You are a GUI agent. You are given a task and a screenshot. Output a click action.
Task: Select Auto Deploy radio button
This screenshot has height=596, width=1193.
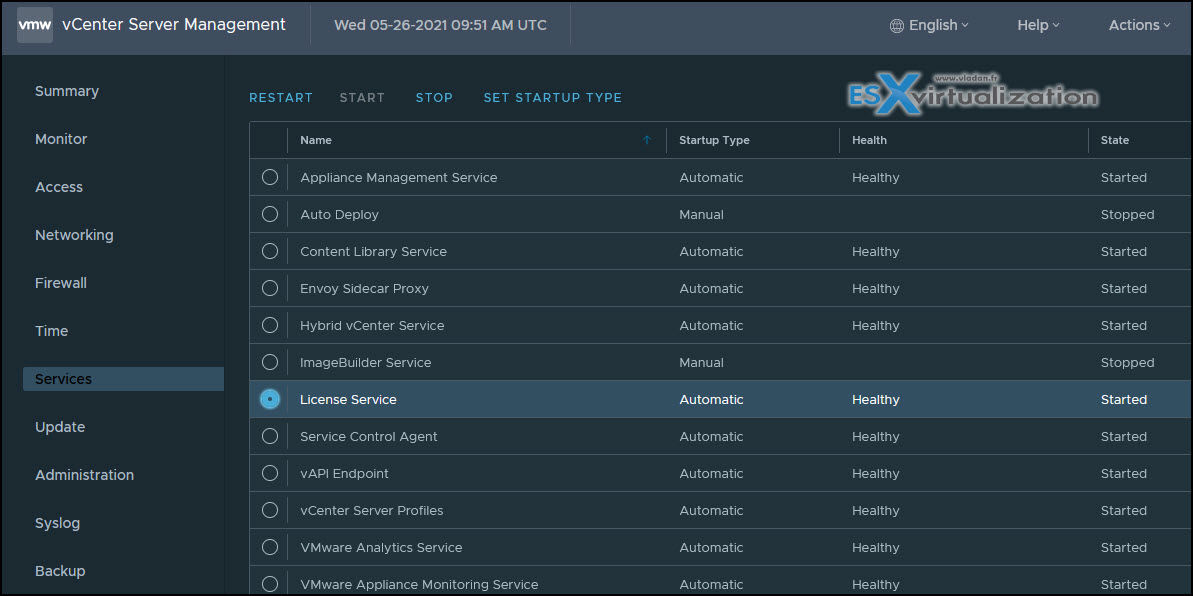(270, 215)
